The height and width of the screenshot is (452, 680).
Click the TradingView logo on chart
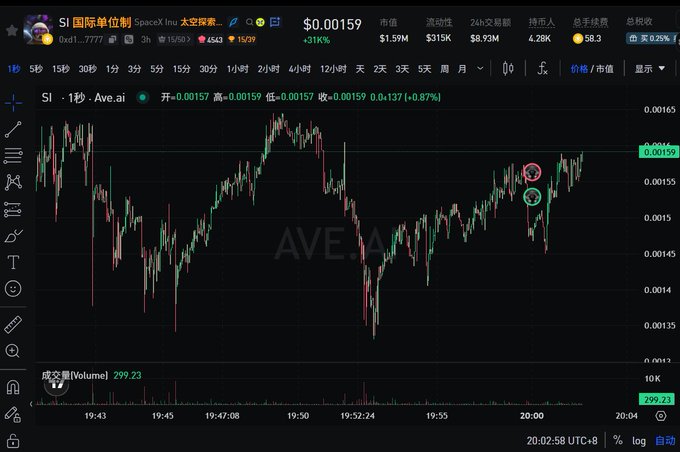56,384
